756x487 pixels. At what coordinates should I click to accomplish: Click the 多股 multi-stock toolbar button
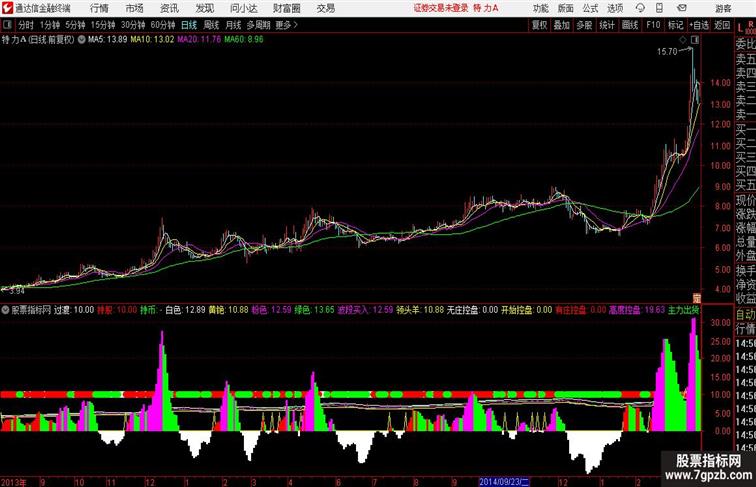click(584, 25)
